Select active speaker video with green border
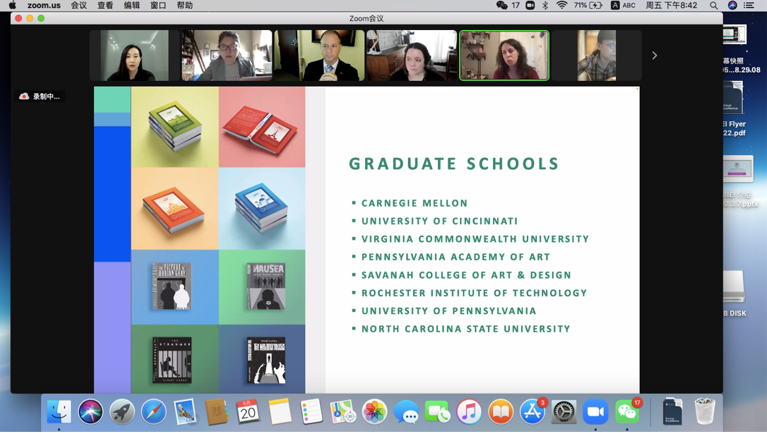This screenshot has height=433, width=767. click(x=504, y=55)
